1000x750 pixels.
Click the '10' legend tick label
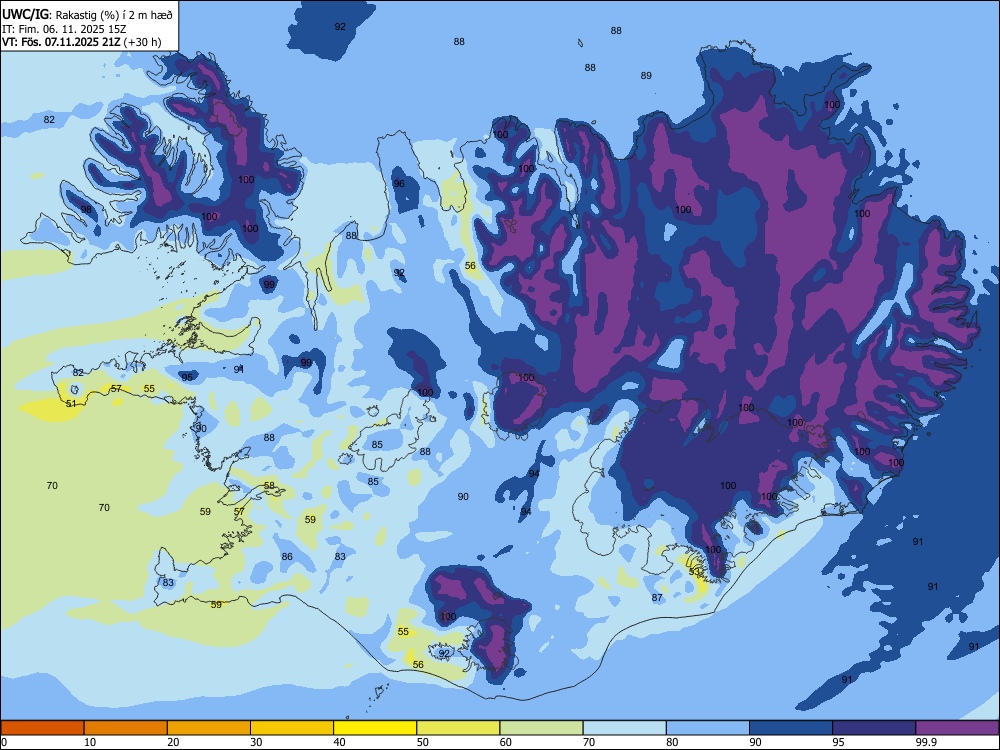pyautogui.click(x=90, y=742)
